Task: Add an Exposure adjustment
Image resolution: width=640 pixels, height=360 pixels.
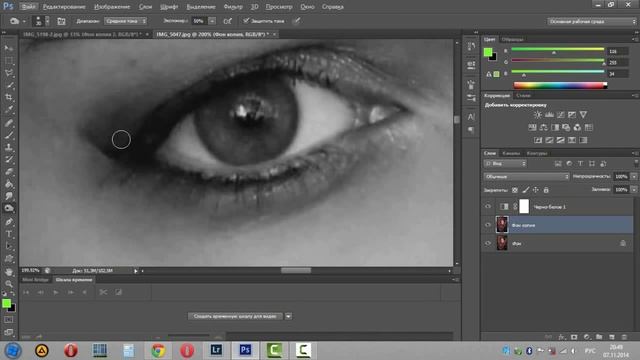Action: [x=572, y=115]
